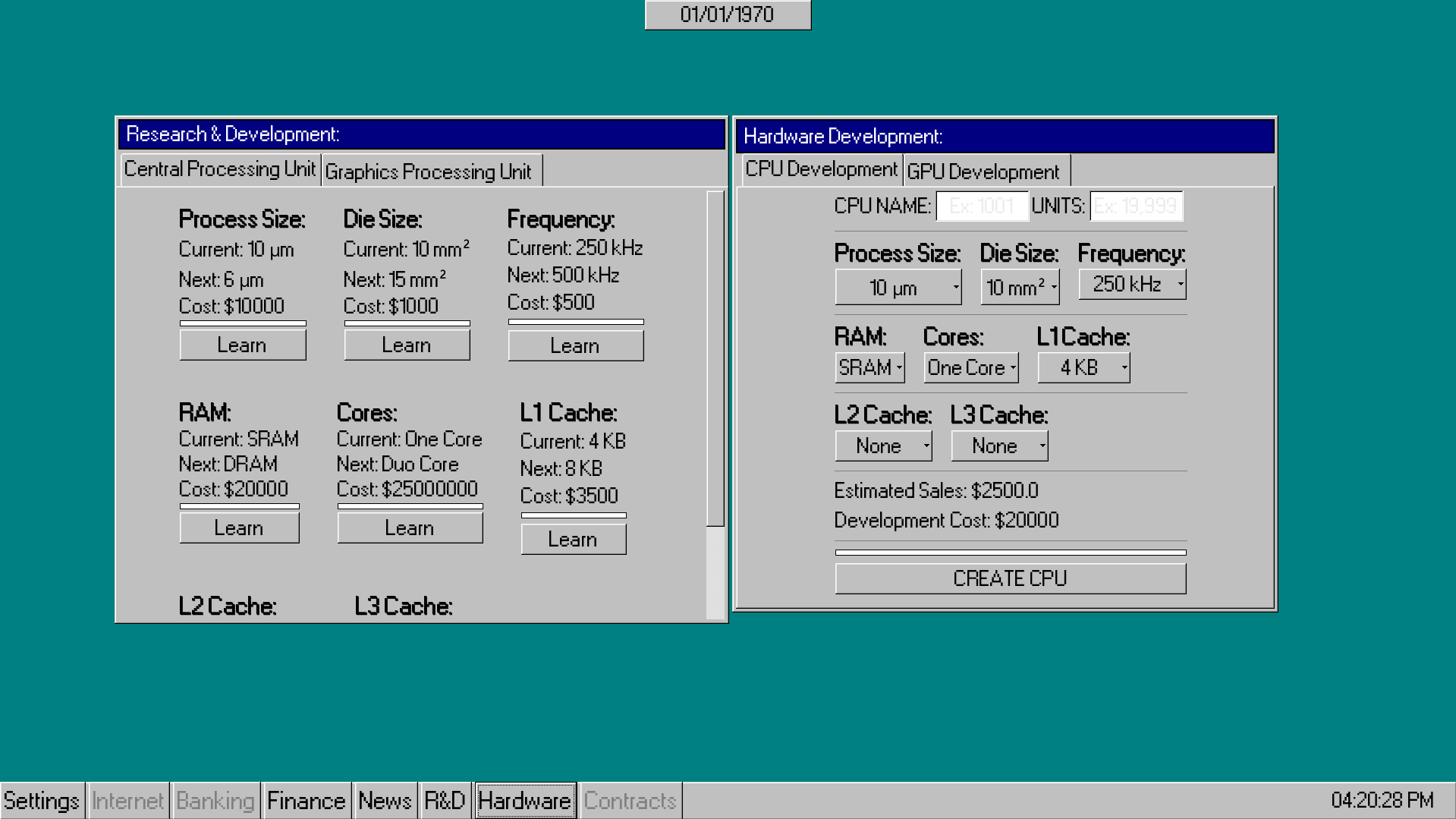Viewport: 1456px width, 819px height.
Task: Toggle the Hardware window from the taskbar
Action: [x=525, y=801]
